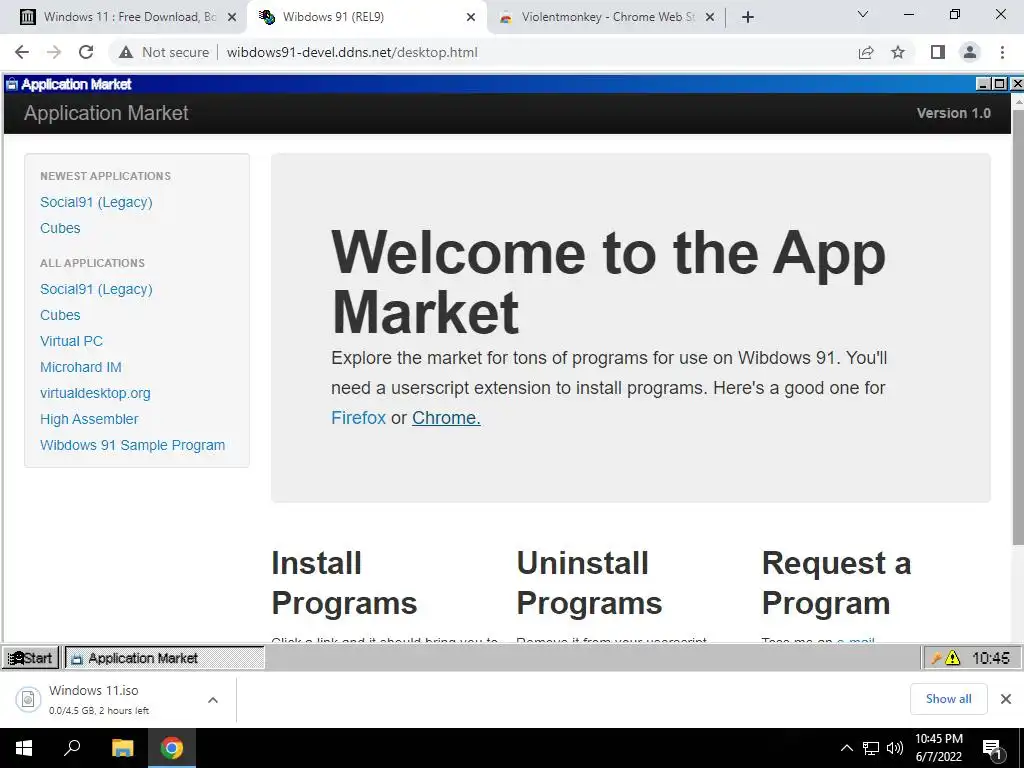Close the Violentmonkey tab
1024x768 pixels.
coord(710,18)
